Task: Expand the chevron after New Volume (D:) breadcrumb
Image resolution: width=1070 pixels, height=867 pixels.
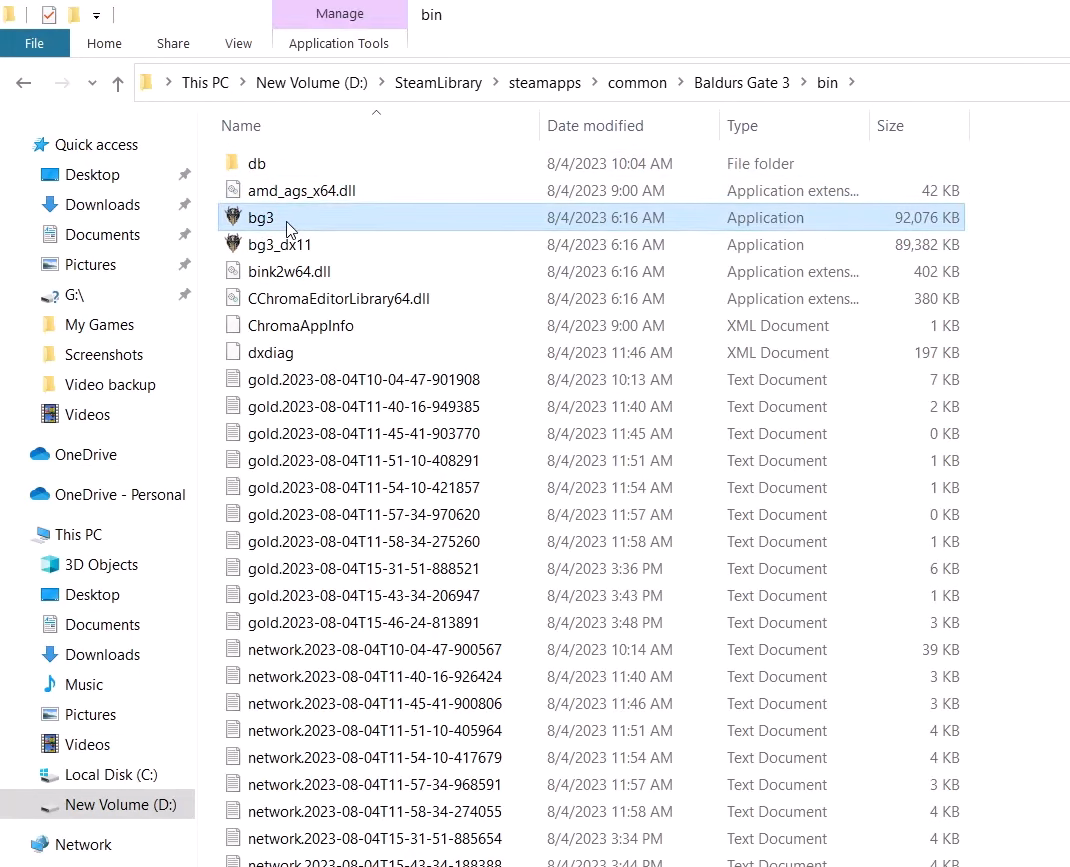Action: (x=381, y=82)
